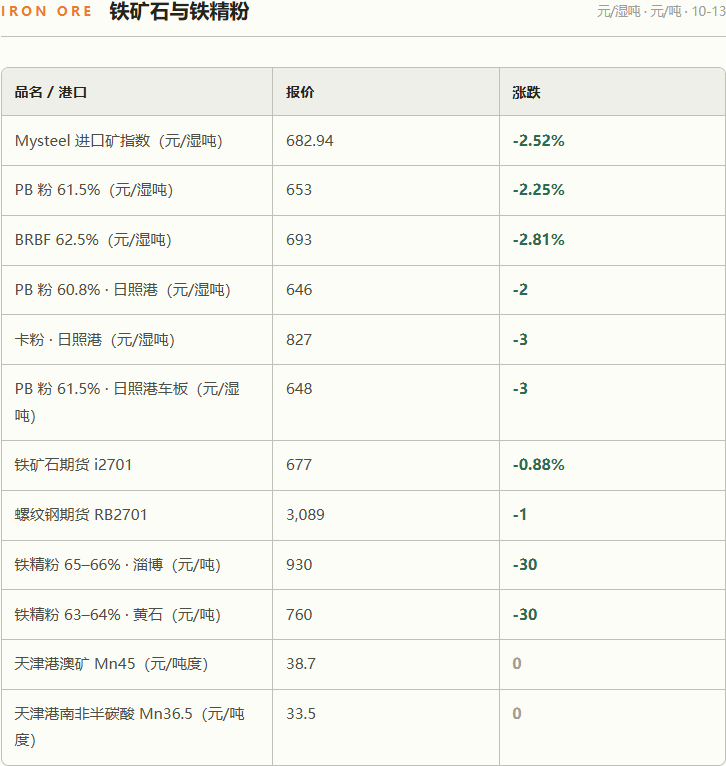Click the price value 760
Viewport: 726px width, 766px height.
tap(299, 615)
